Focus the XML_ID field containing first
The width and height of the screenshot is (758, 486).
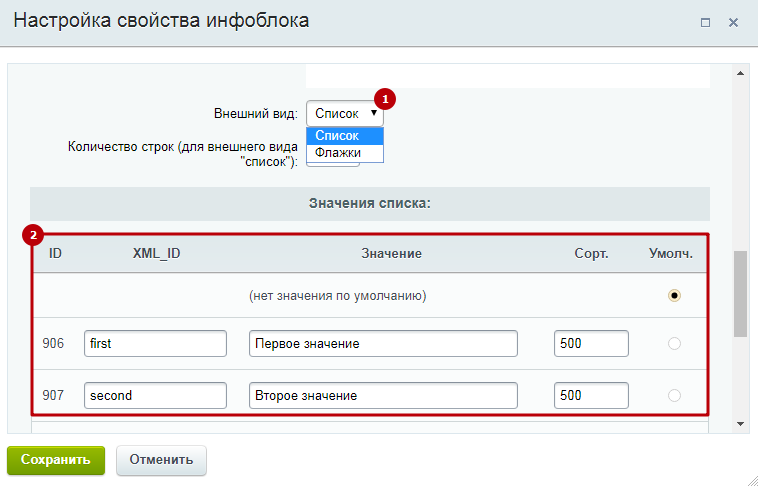tap(155, 343)
